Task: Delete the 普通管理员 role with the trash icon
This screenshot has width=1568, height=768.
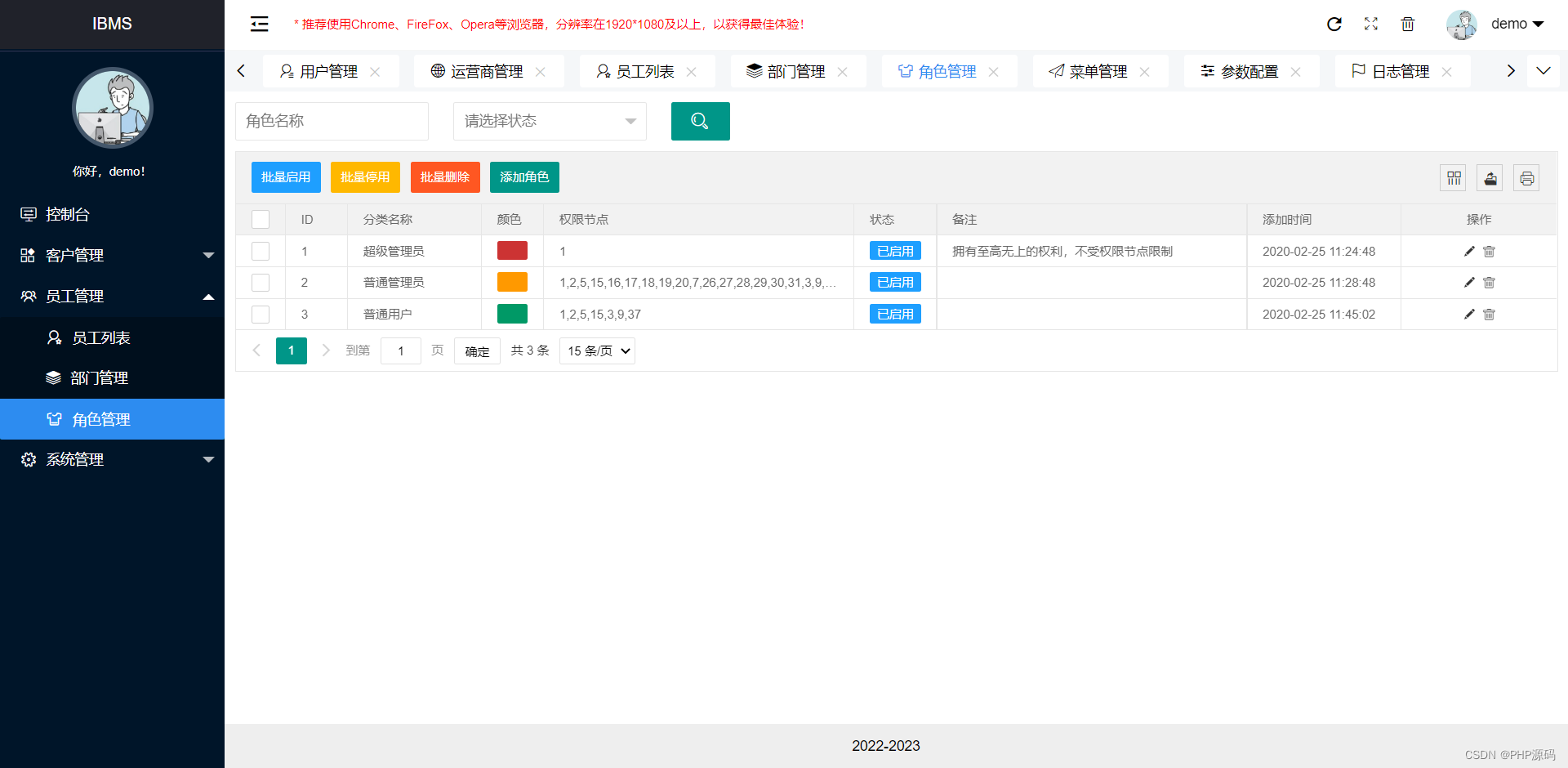Action: (1489, 282)
